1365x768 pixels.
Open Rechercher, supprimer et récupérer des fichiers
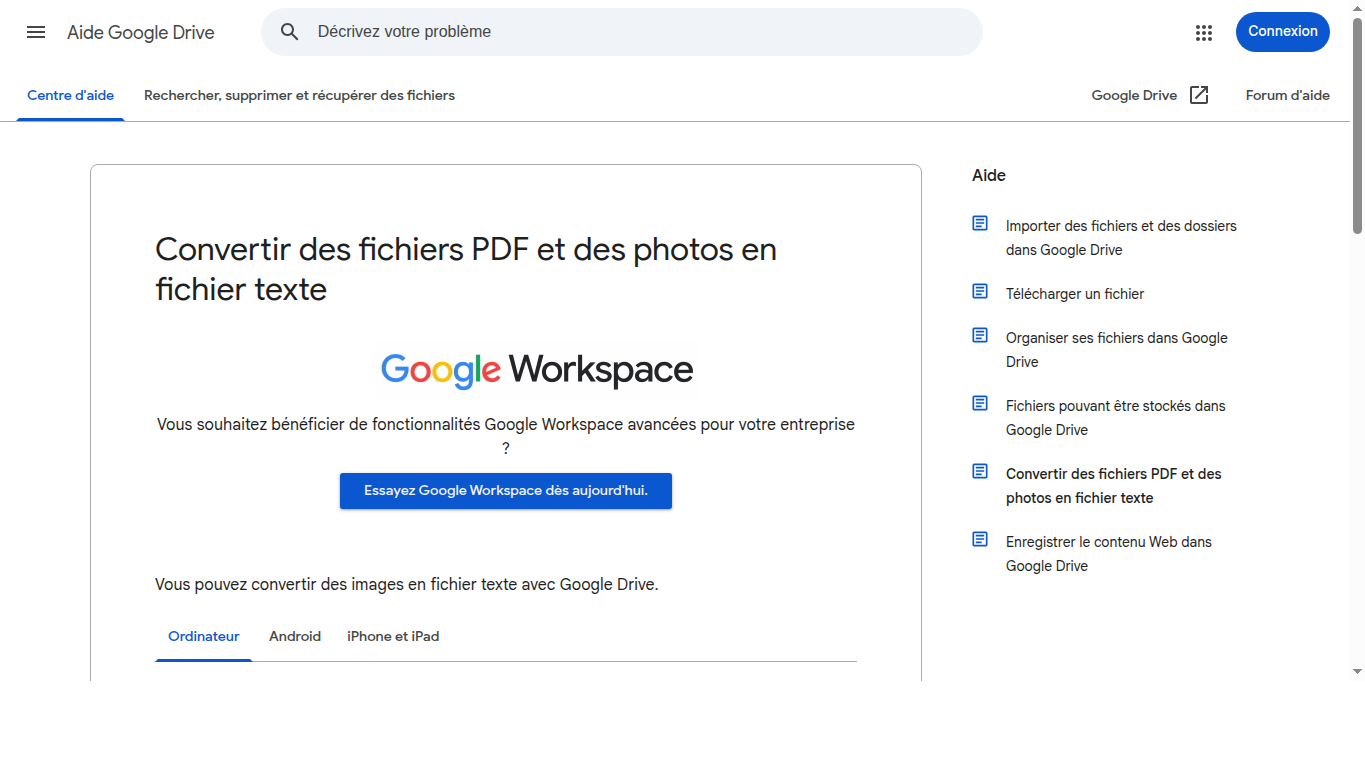[299, 96]
